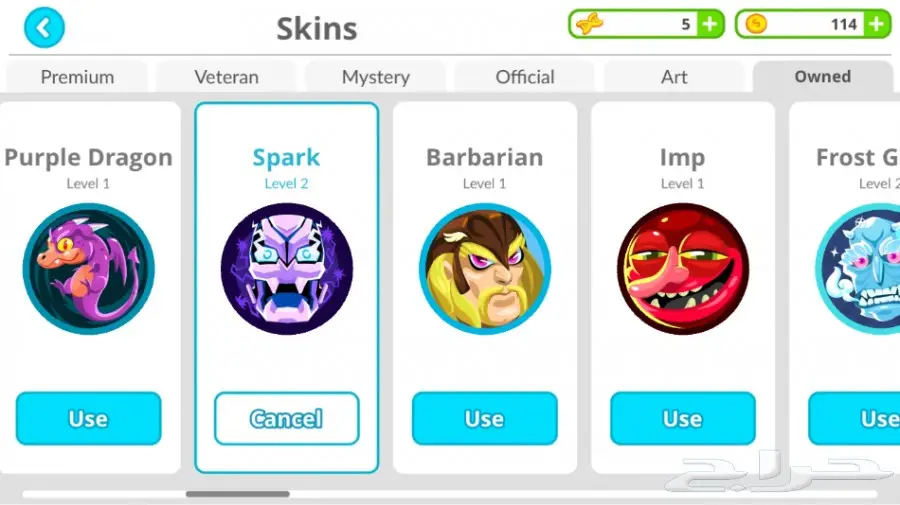Select the Imp skin image
Viewport: 900px width, 505px height.
(682, 269)
